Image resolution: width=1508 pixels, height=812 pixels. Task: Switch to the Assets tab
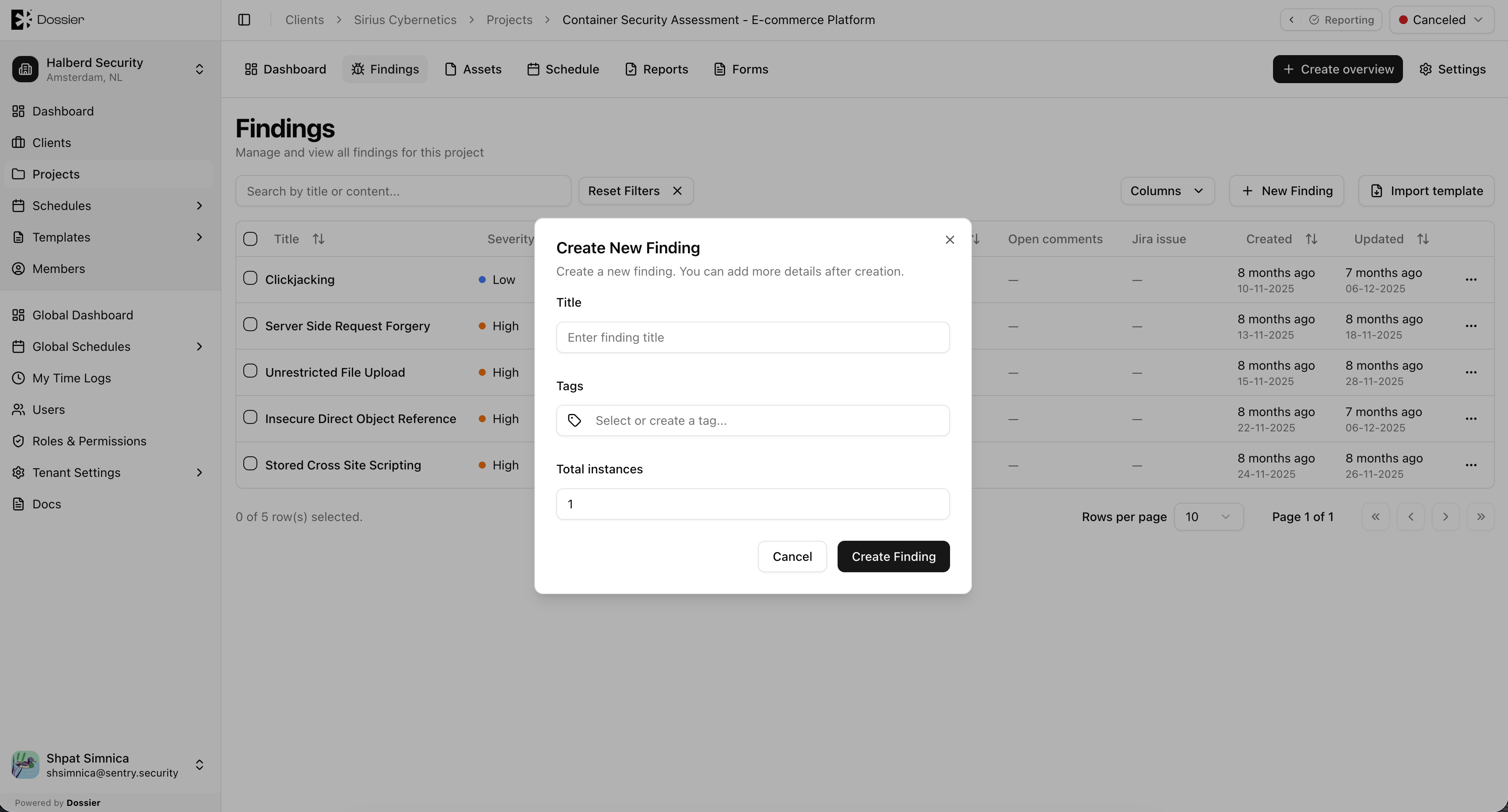tap(473, 69)
